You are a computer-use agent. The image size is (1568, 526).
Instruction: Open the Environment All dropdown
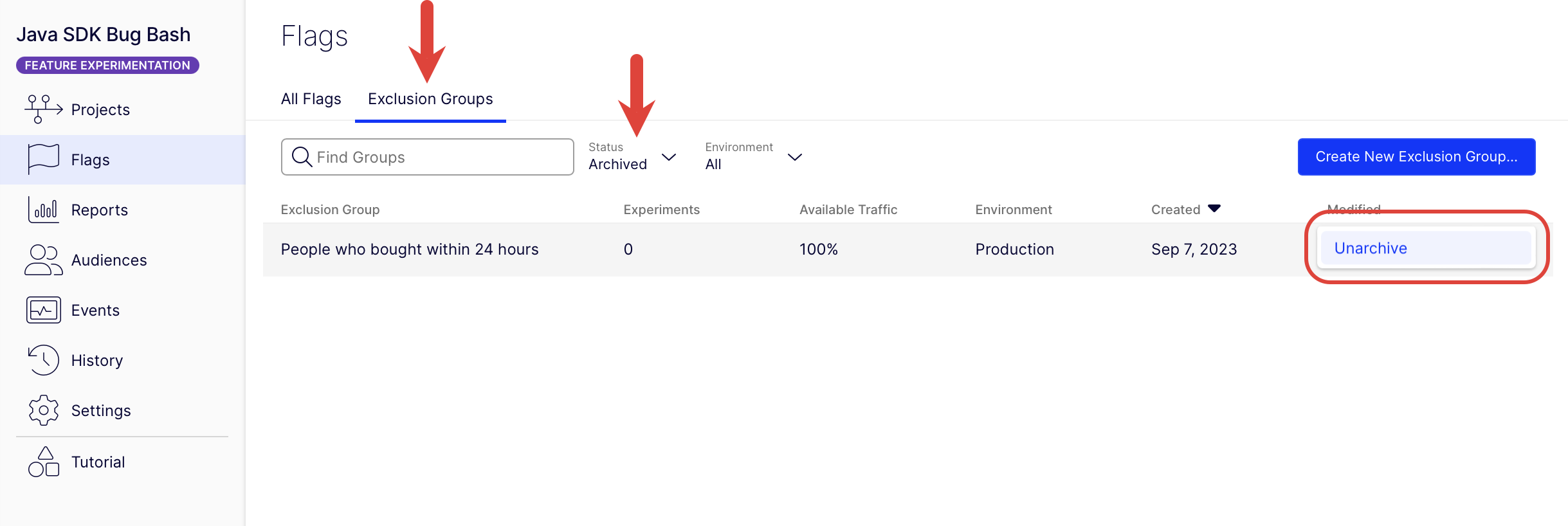[x=753, y=157]
